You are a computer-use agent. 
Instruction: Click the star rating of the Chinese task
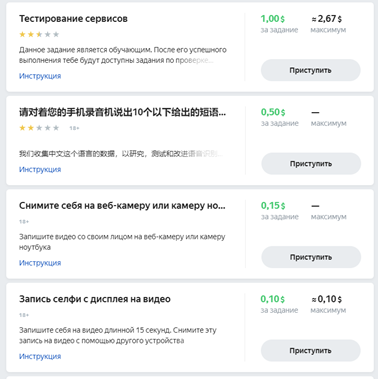[x=39, y=128]
